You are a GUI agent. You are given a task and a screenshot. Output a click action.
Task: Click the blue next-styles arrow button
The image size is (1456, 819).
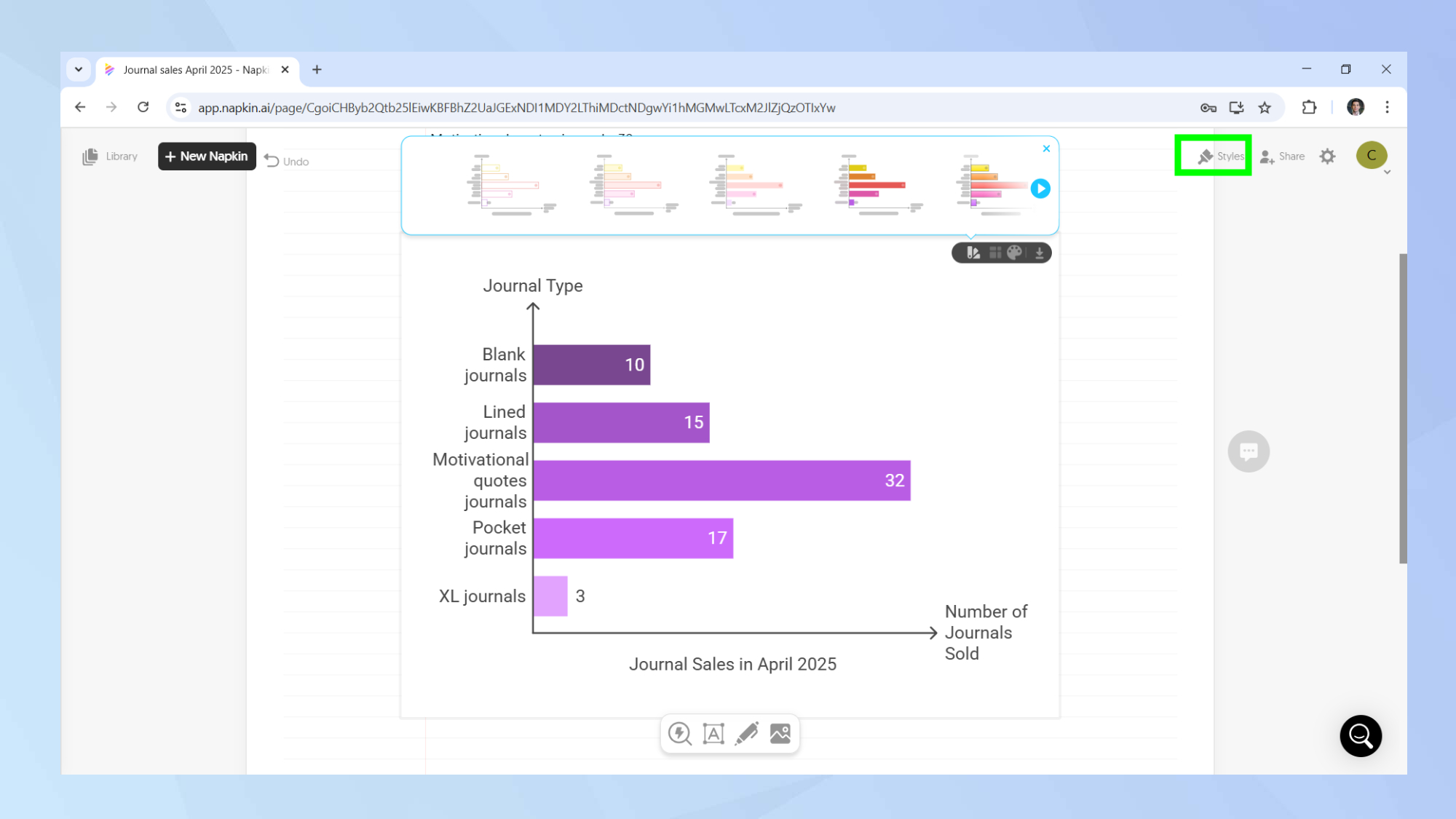point(1040,189)
